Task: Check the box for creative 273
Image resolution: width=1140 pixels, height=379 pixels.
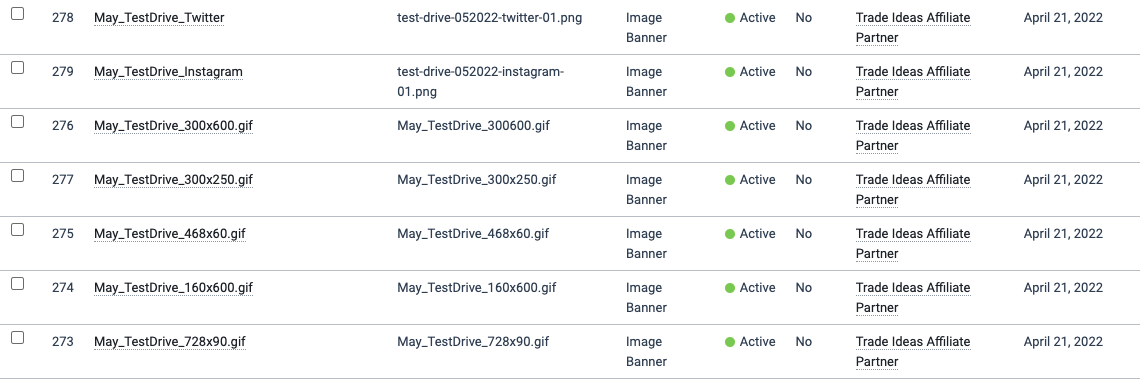Action: 17,338
